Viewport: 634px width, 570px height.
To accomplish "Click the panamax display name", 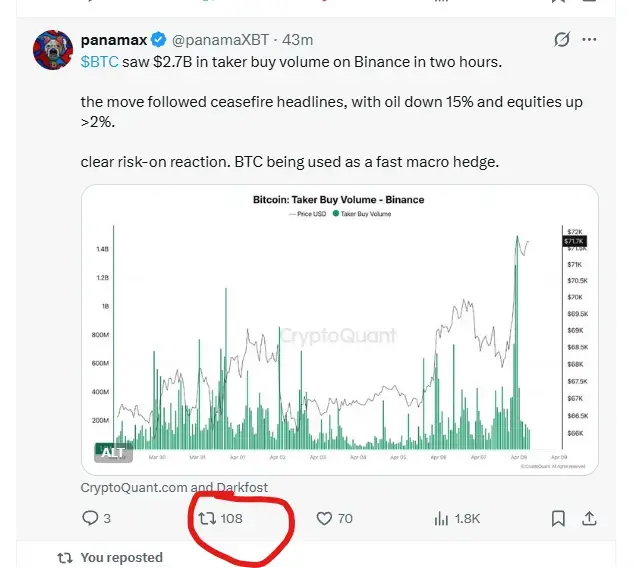I will click(113, 41).
